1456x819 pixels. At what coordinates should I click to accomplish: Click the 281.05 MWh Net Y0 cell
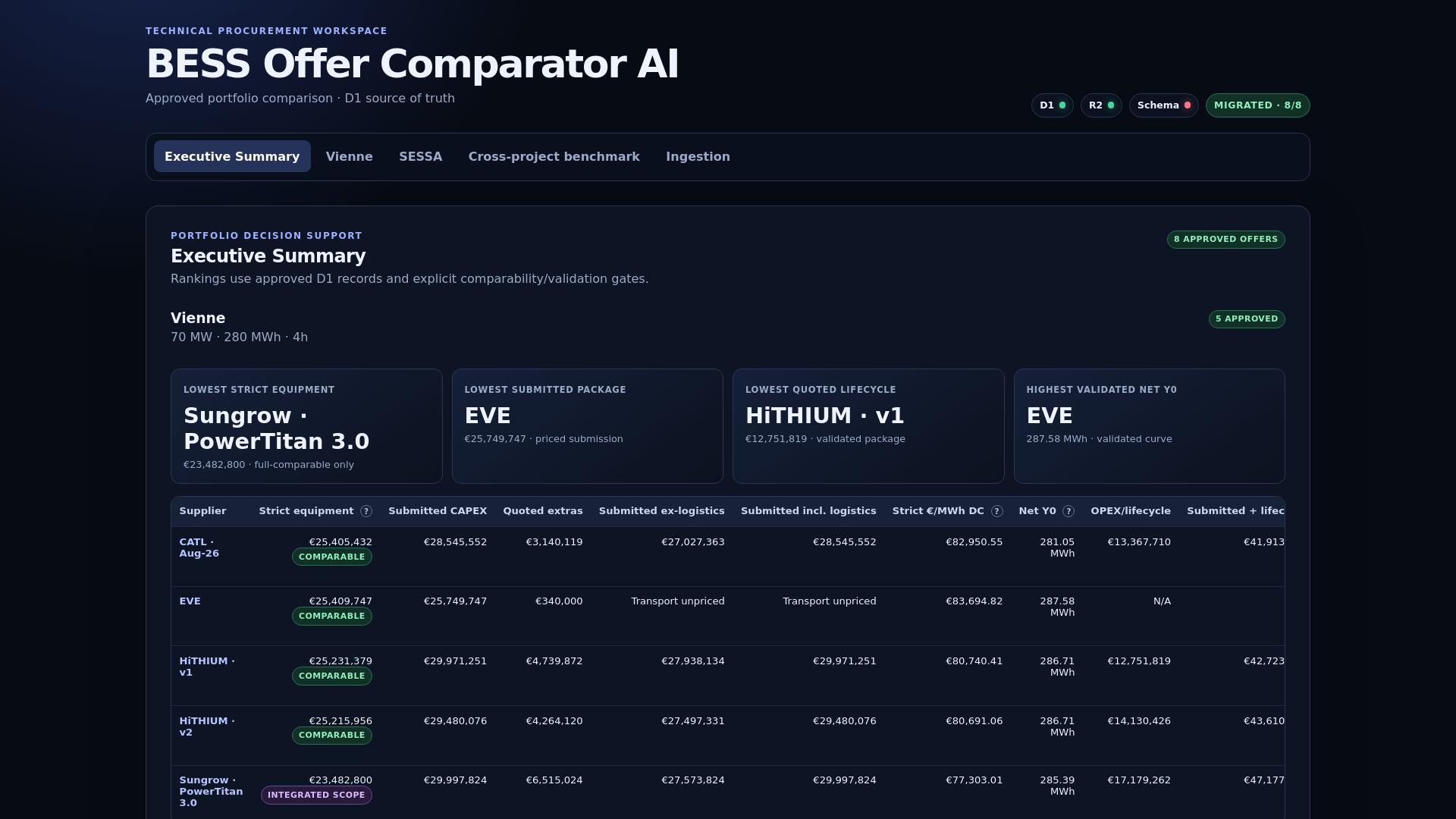1057,548
